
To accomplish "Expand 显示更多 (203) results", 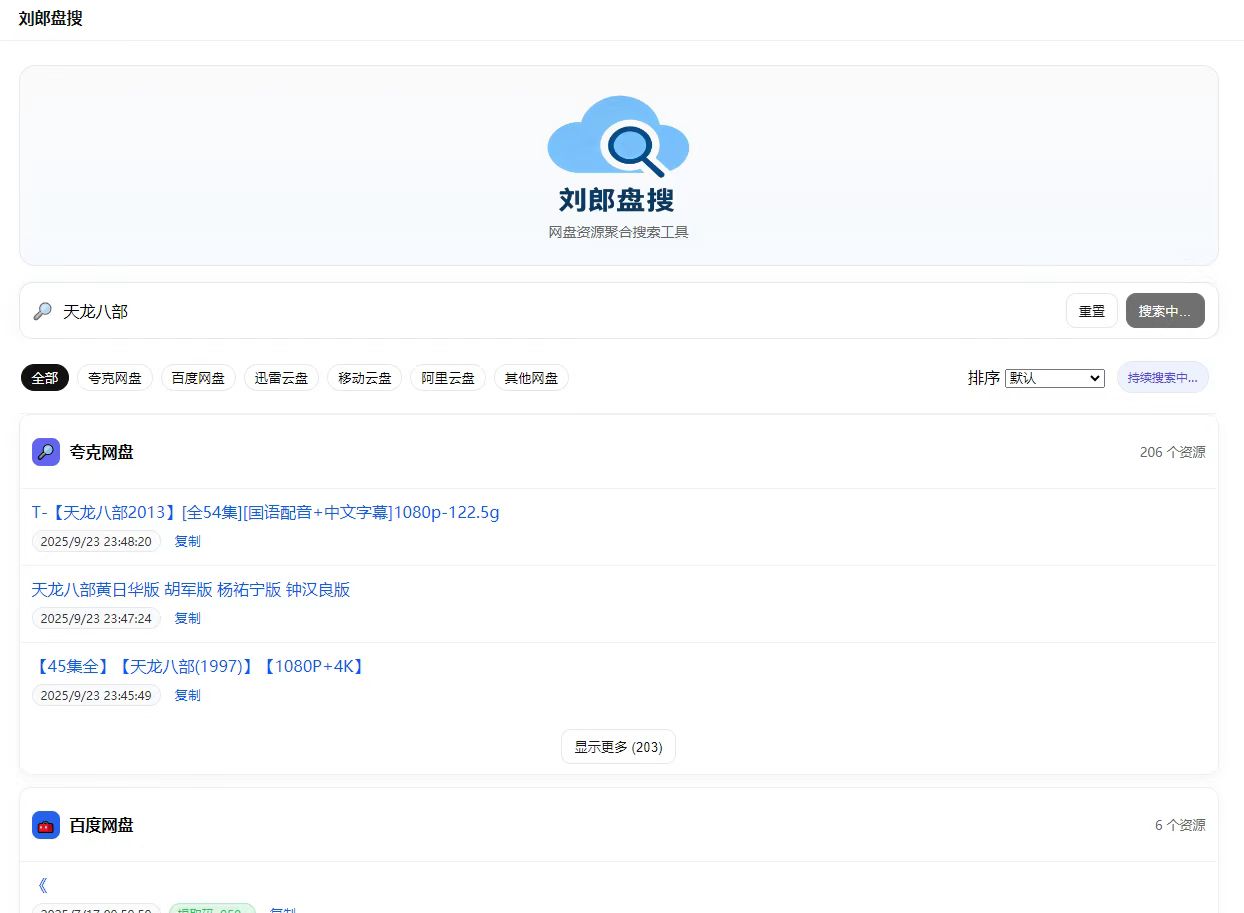I will pyautogui.click(x=618, y=747).
